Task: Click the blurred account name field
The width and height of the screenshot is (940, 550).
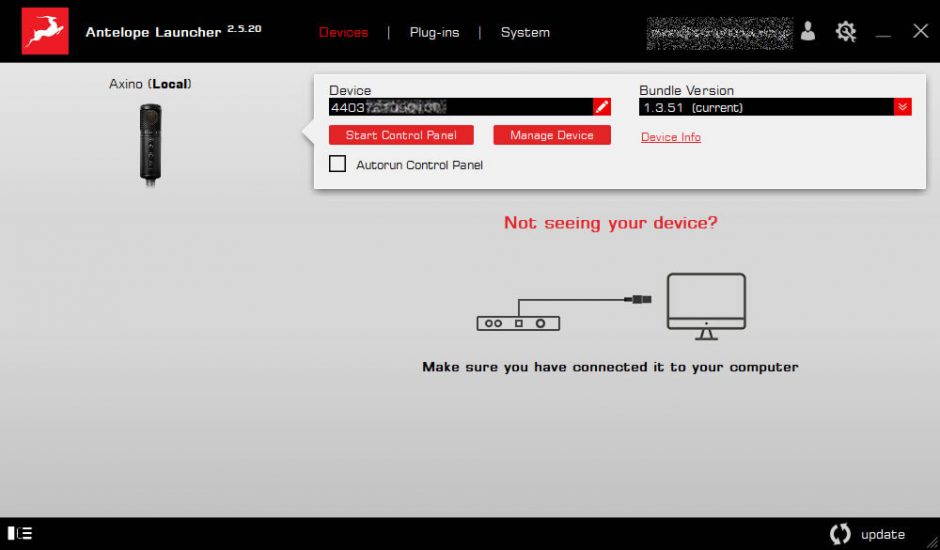Action: pos(719,33)
